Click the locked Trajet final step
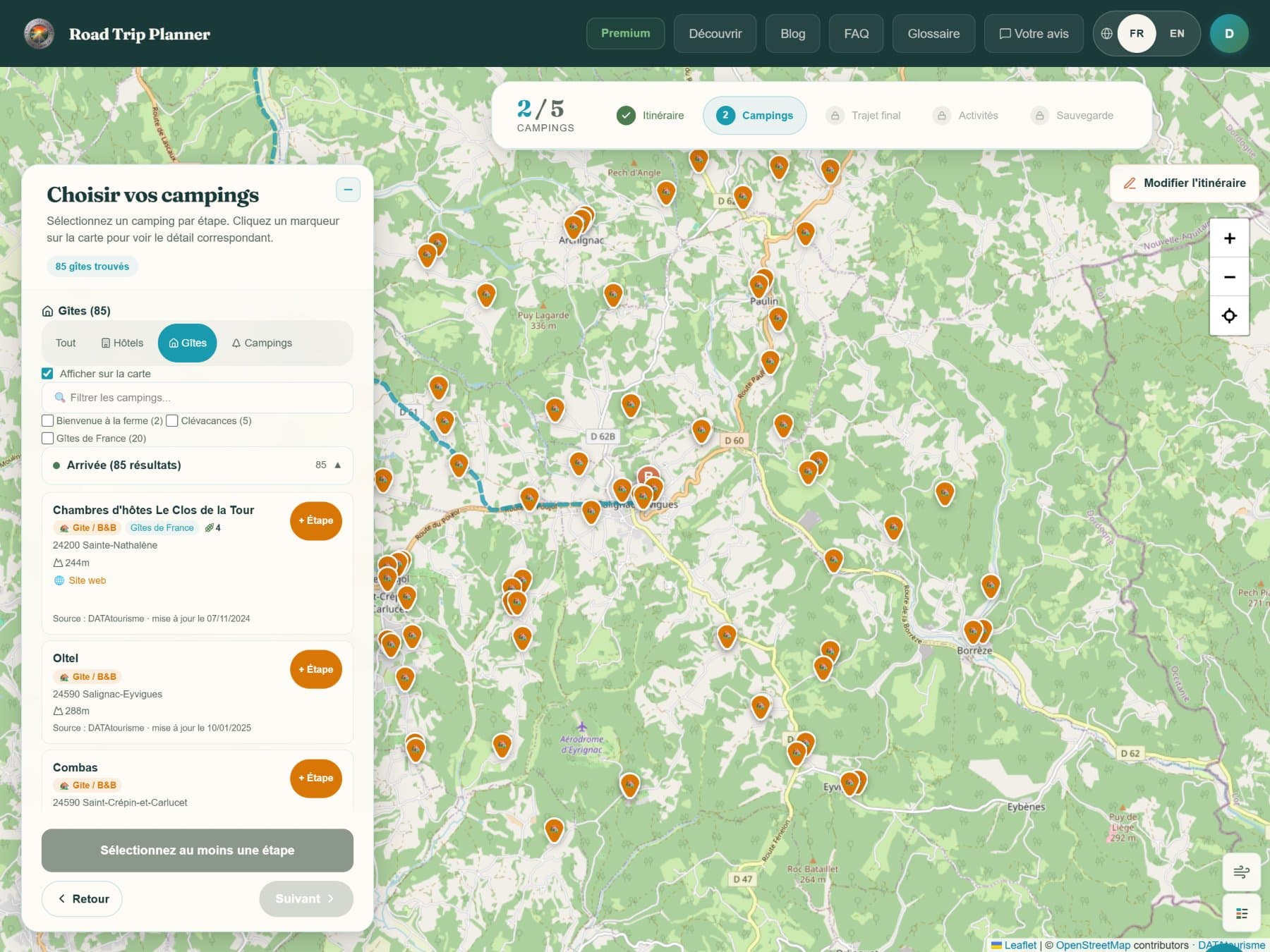This screenshot has width=1270, height=952. pyautogui.click(x=864, y=116)
